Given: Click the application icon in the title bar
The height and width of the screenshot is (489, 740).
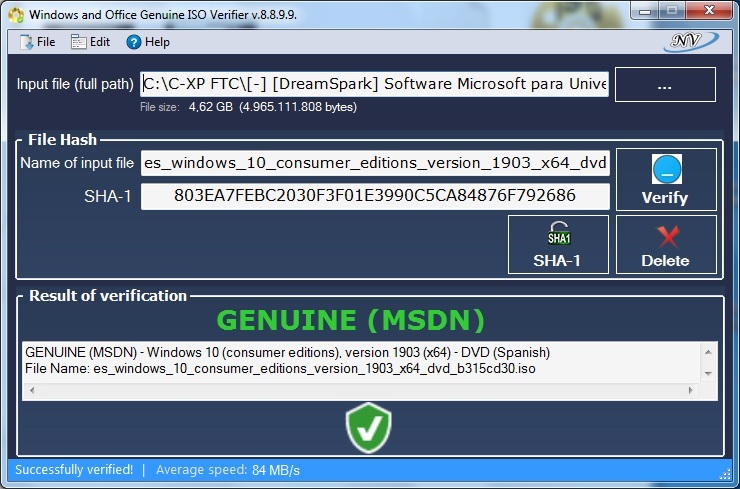Looking at the screenshot, I should point(16,15).
